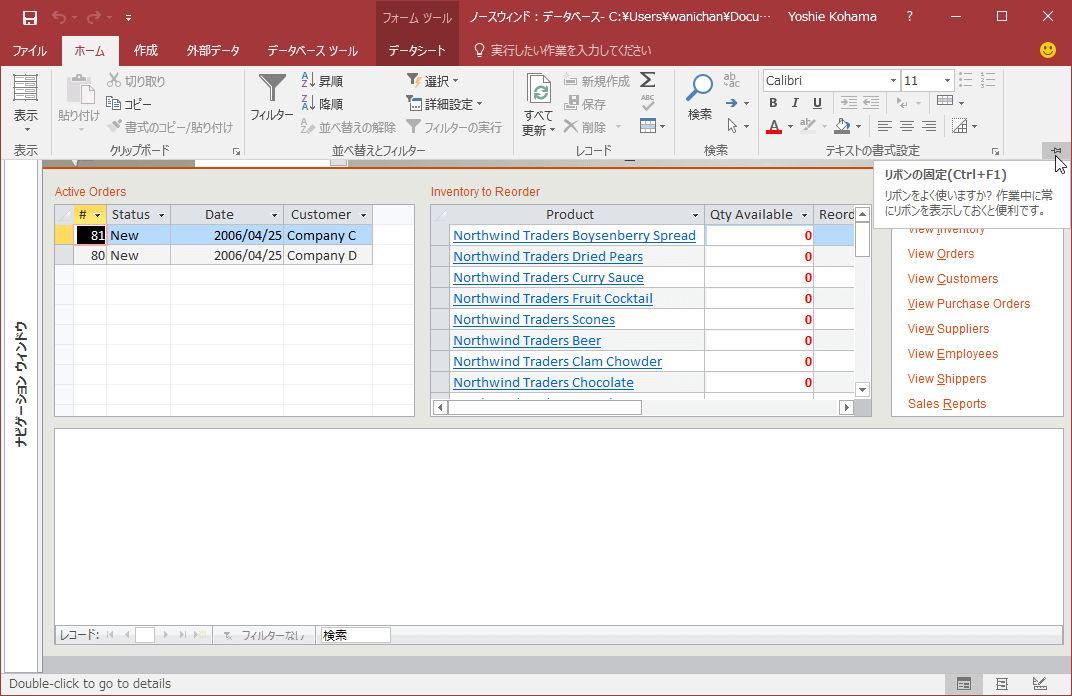
Task: Click the feedback smiley face icon
Action: [x=1047, y=50]
